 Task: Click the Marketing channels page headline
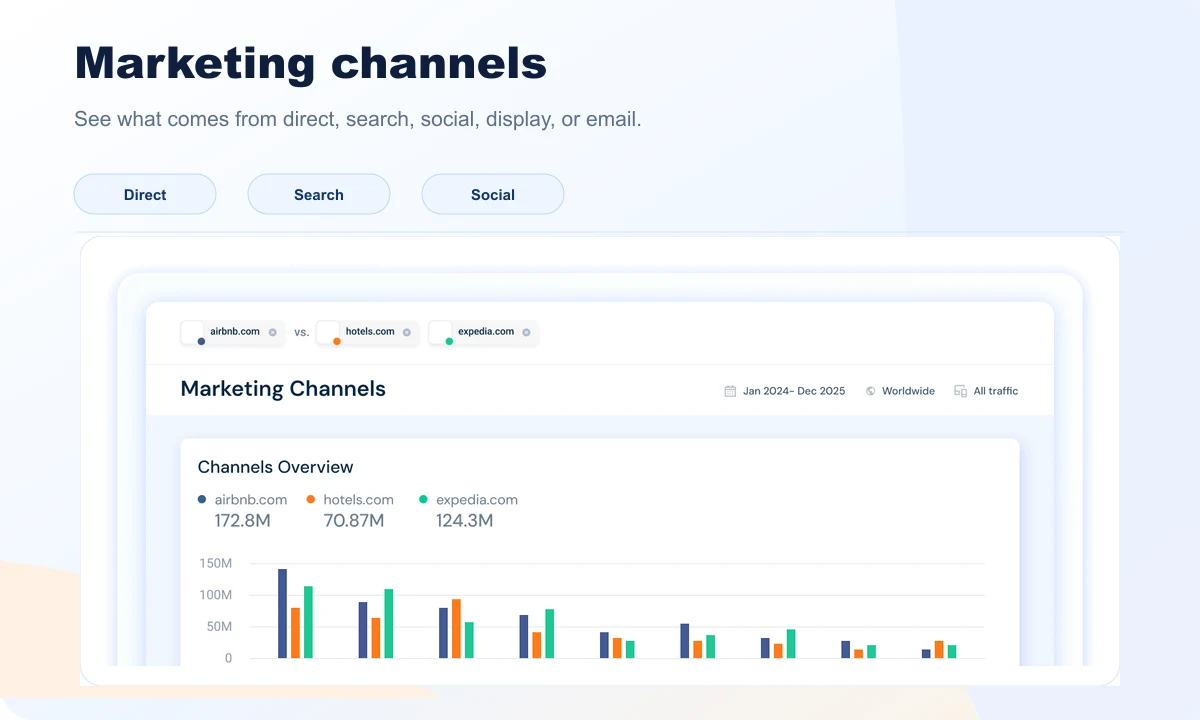coord(311,63)
